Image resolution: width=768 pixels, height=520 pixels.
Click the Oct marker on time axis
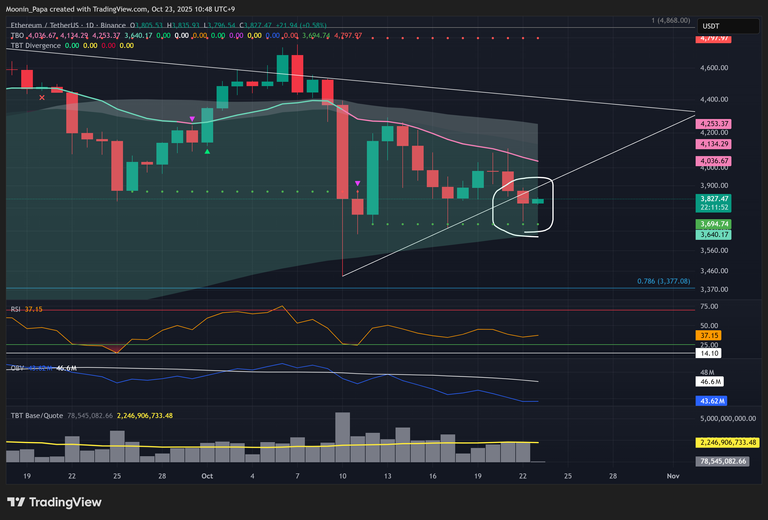[207, 477]
